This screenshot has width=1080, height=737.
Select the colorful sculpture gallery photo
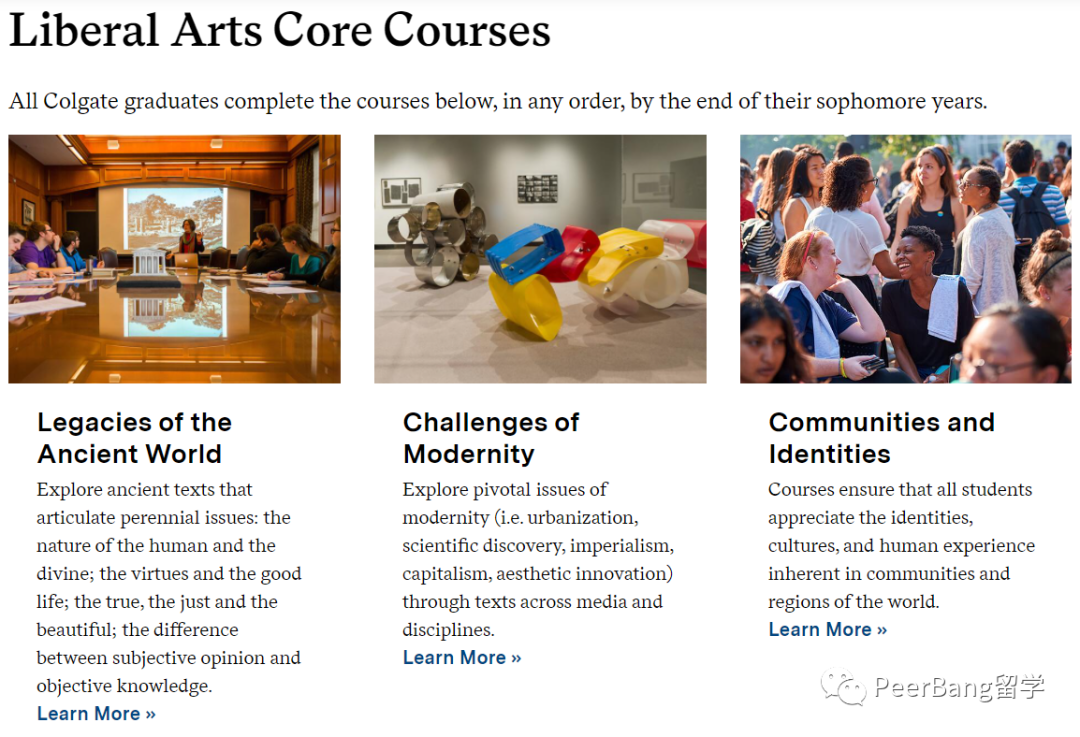pyautogui.click(x=540, y=259)
